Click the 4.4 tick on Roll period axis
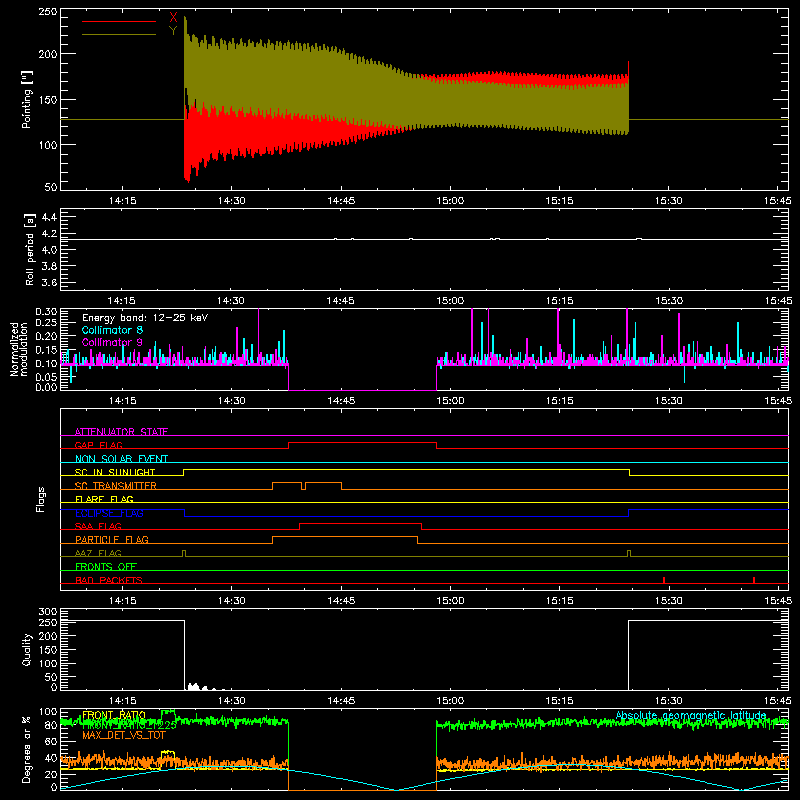Viewport: 800px width, 800px height. coord(49,217)
